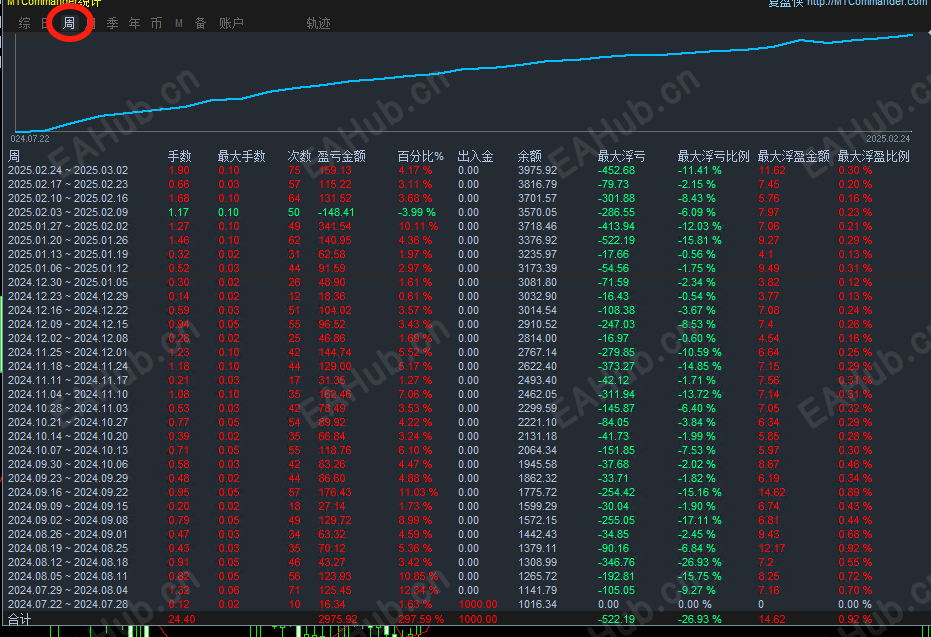Click -15.81 % drawdown in the 2025.01.20 row
Image resolution: width=931 pixels, height=637 pixels.
700,240
